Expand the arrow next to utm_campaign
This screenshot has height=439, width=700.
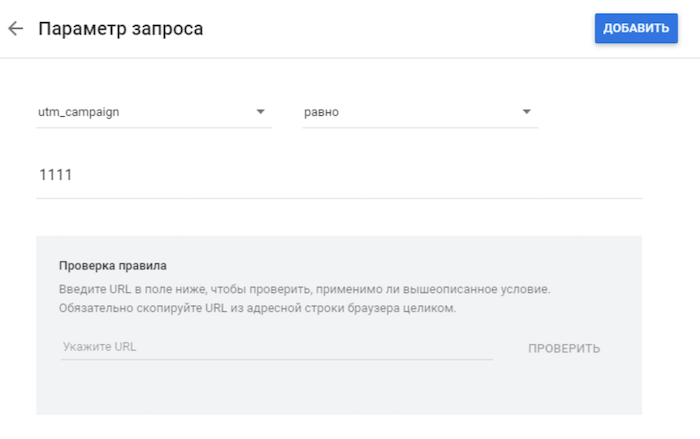coord(260,112)
